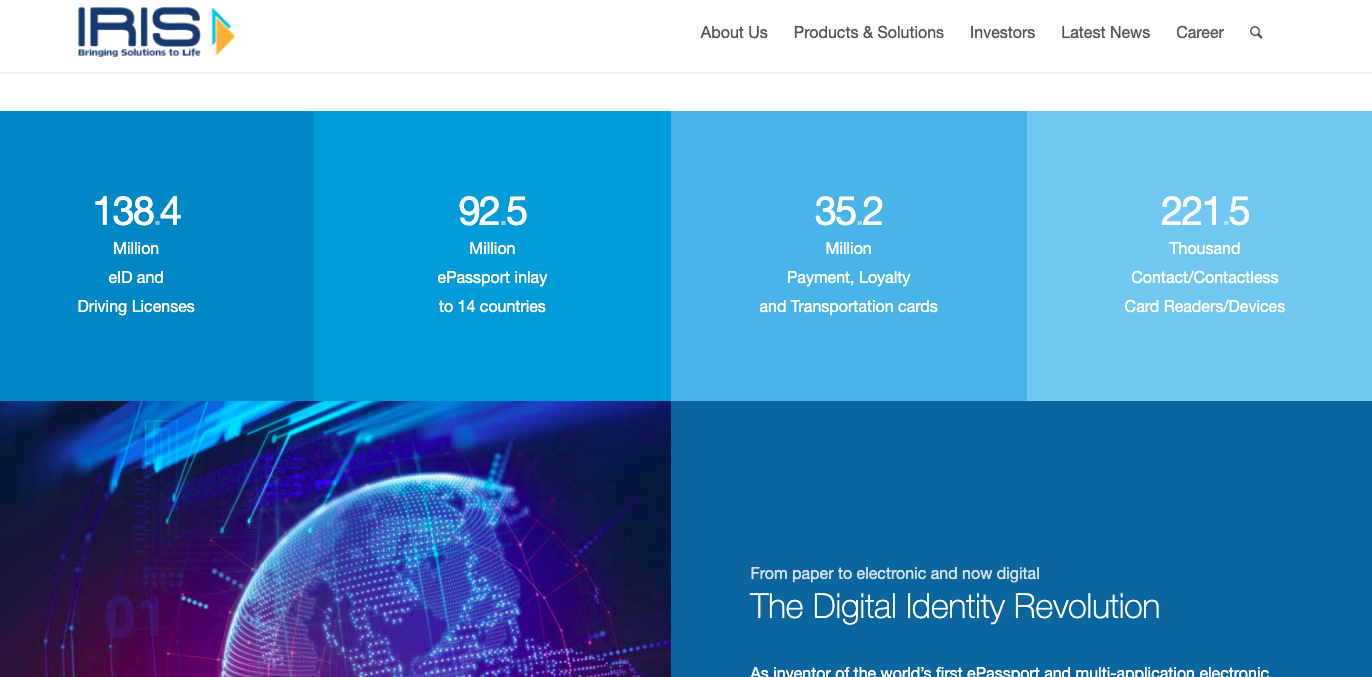Click the 35.2 million counter number
This screenshot has height=677, width=1372.
point(848,211)
